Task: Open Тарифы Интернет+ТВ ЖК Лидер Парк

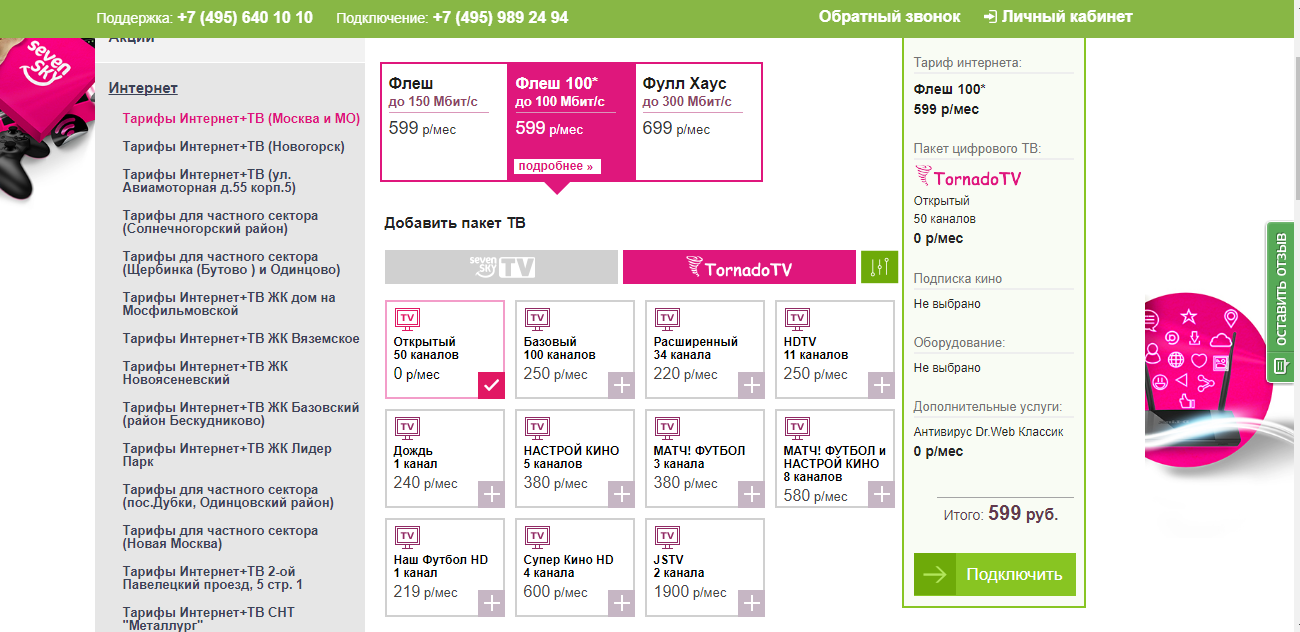Action: coord(228,455)
